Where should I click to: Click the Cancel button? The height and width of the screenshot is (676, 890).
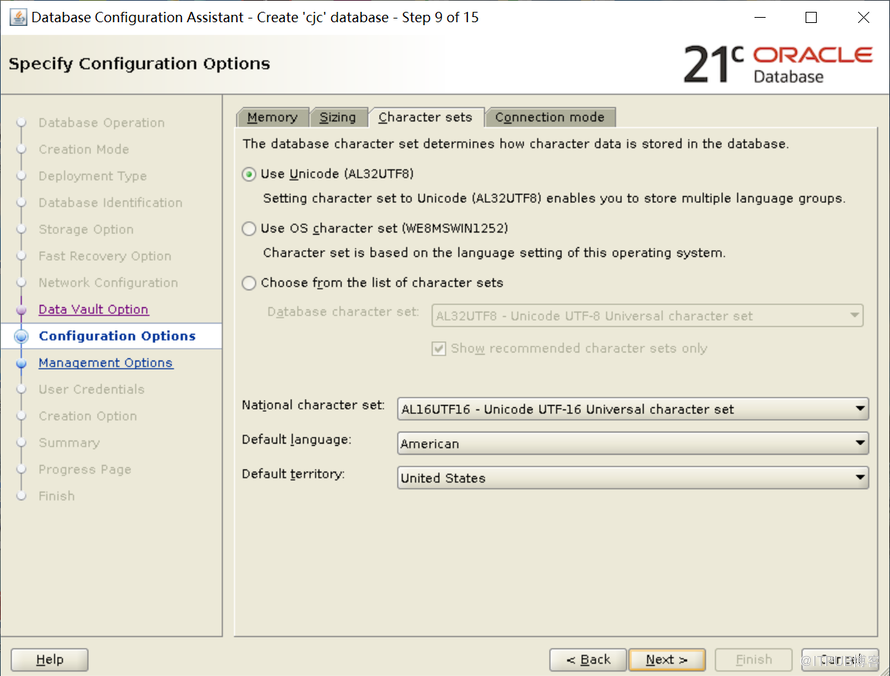pos(840,660)
